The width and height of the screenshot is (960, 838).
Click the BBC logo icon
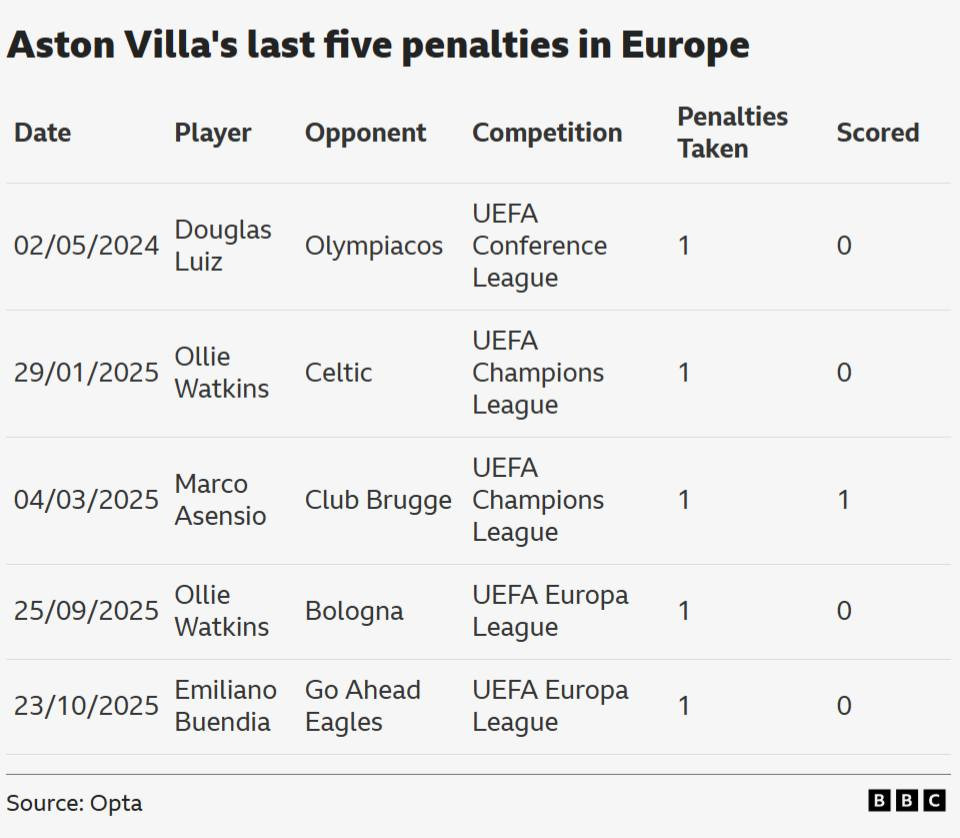coord(906,800)
